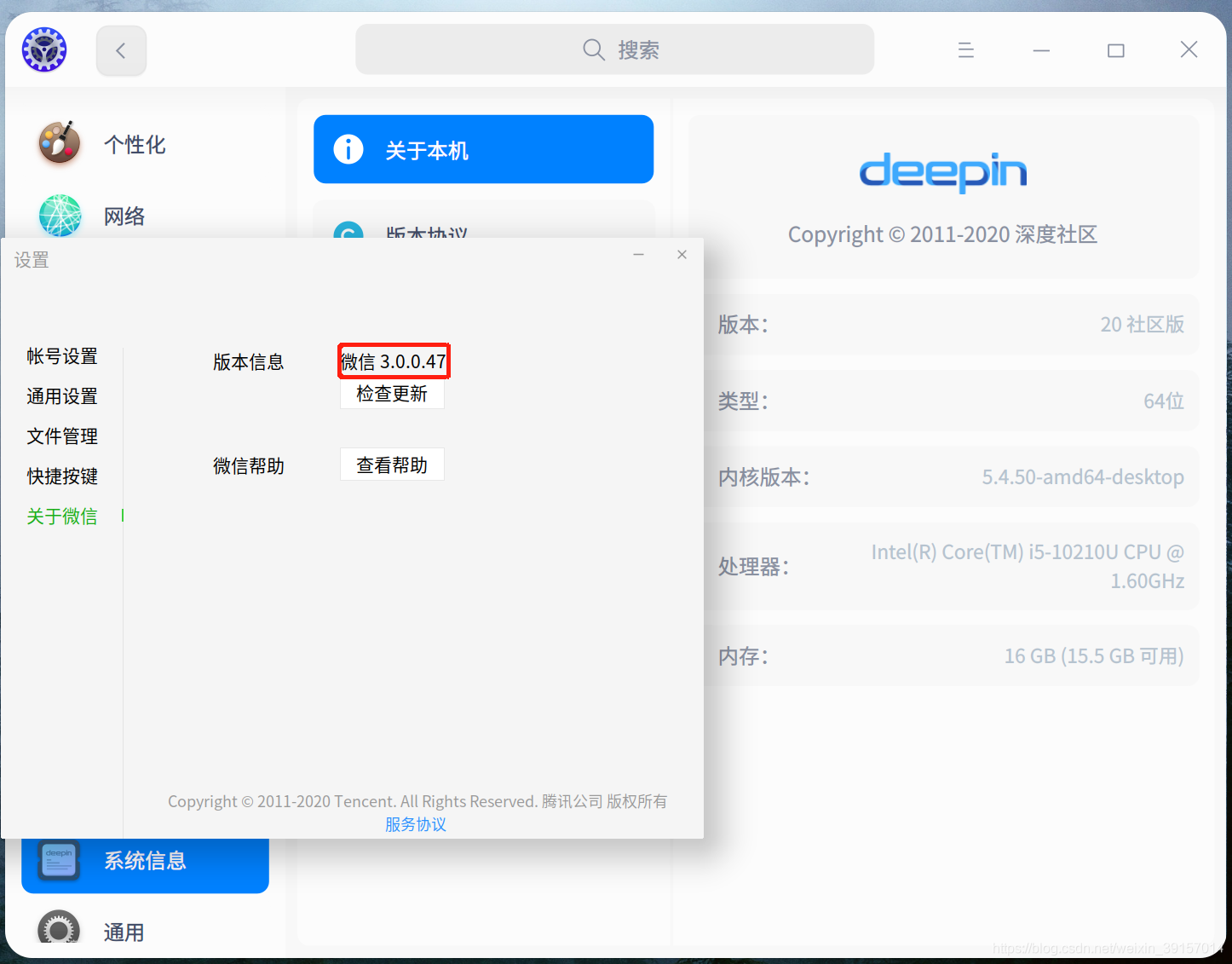Select 通用设置 in WeChat settings
Image resolution: width=1232 pixels, height=964 pixels.
[61, 396]
